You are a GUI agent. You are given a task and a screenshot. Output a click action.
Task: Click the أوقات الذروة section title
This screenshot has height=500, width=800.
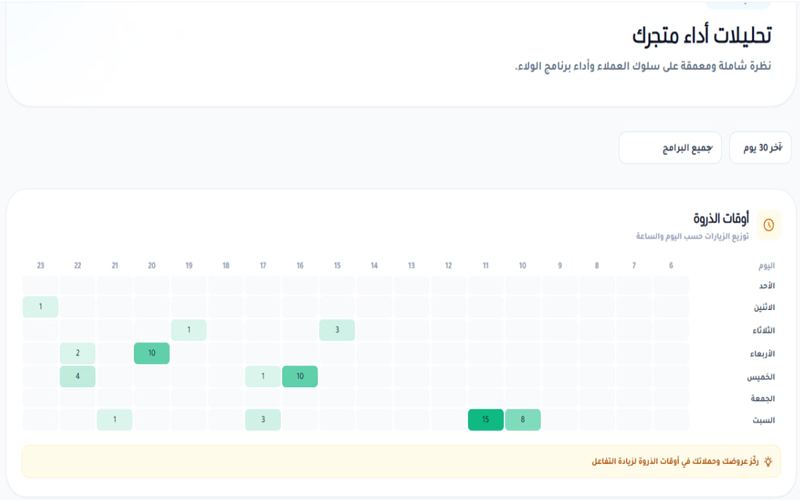(x=721, y=219)
